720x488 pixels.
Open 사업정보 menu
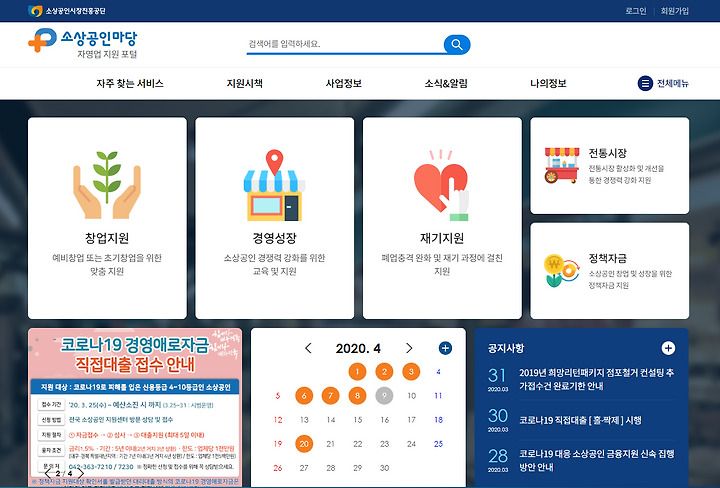pos(343,83)
